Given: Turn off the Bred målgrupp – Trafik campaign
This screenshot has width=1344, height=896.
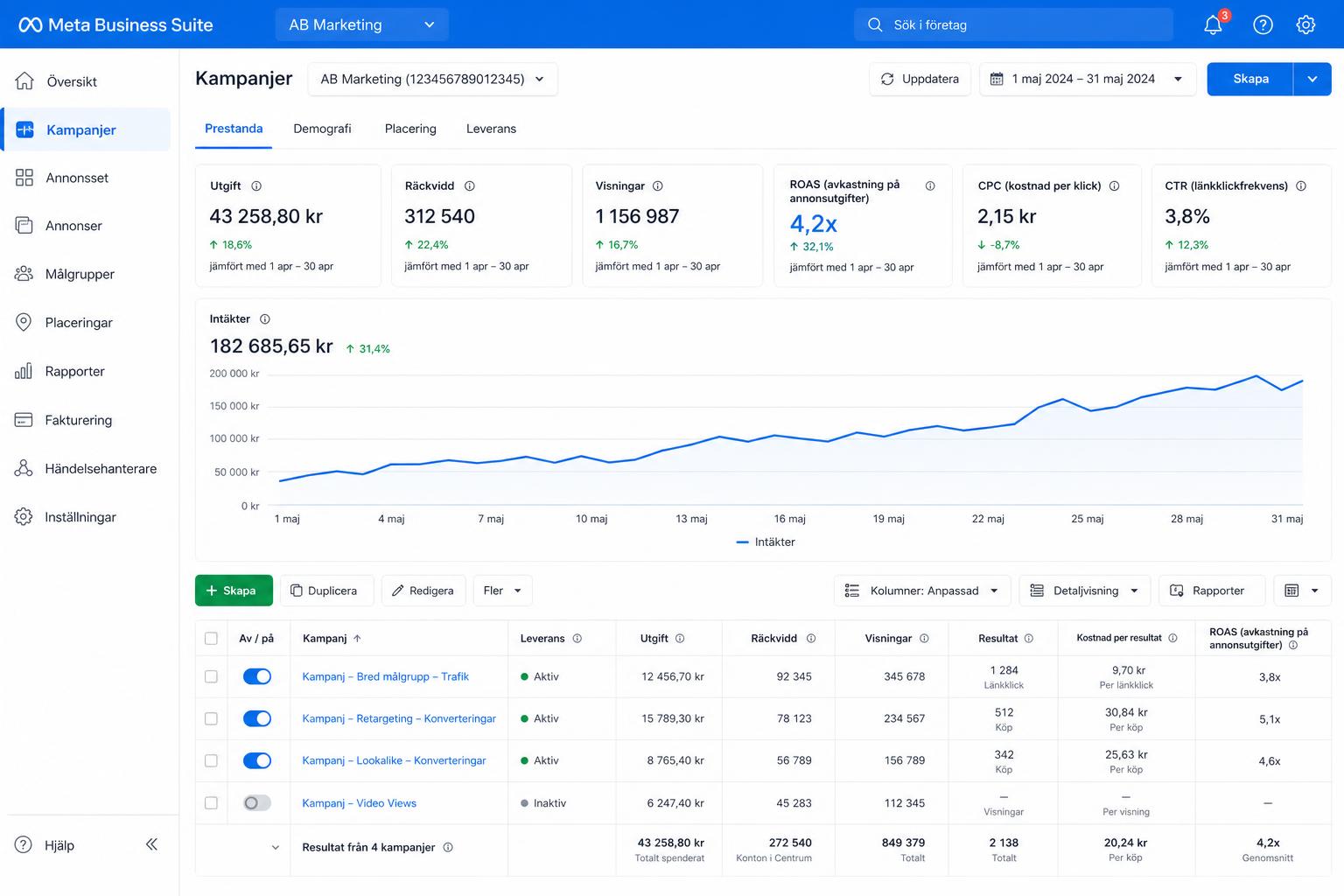Looking at the screenshot, I should [257, 677].
